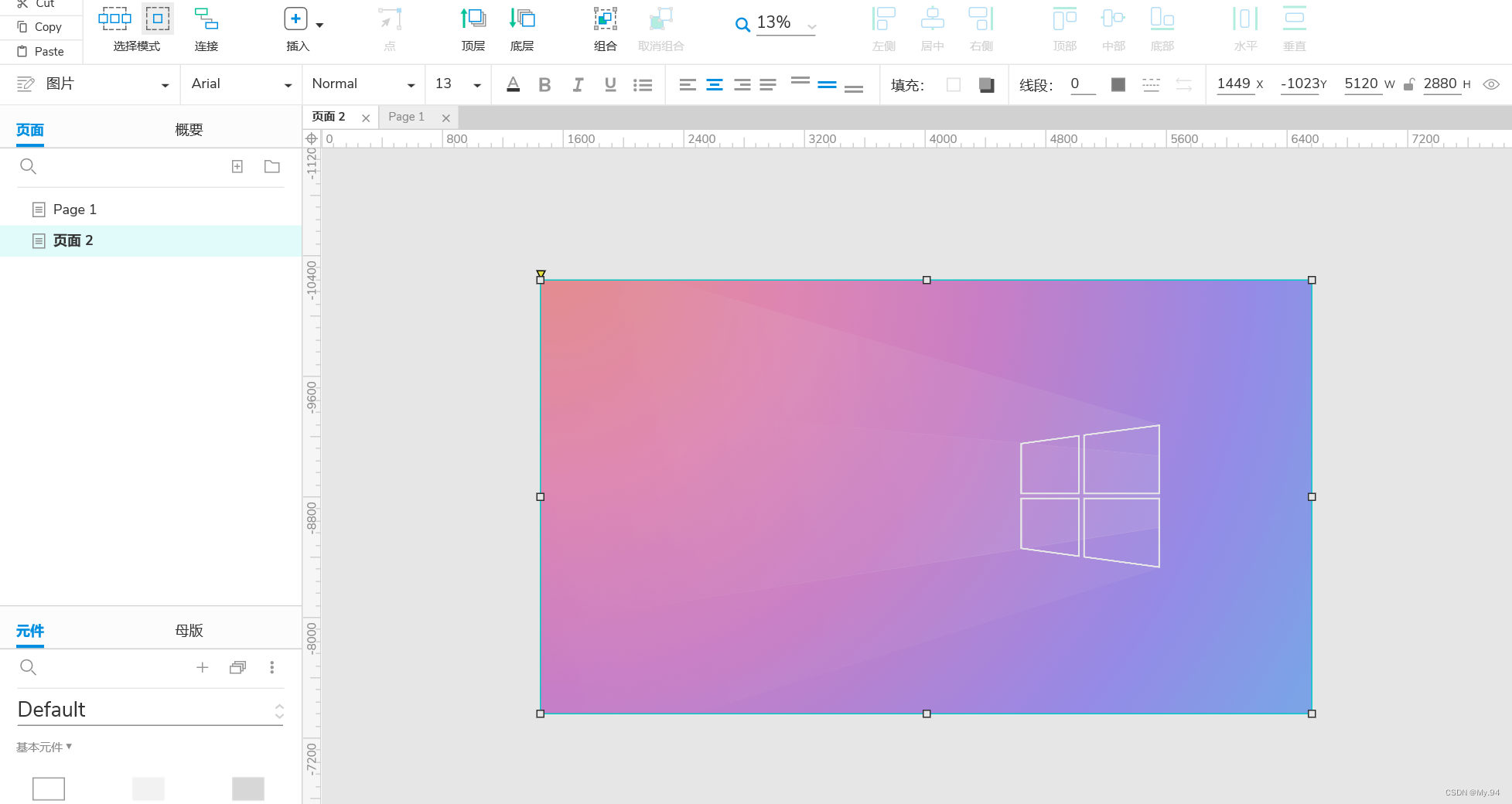This screenshot has height=804, width=1512.
Task: Open the libraries panel options menu
Action: coord(271,667)
